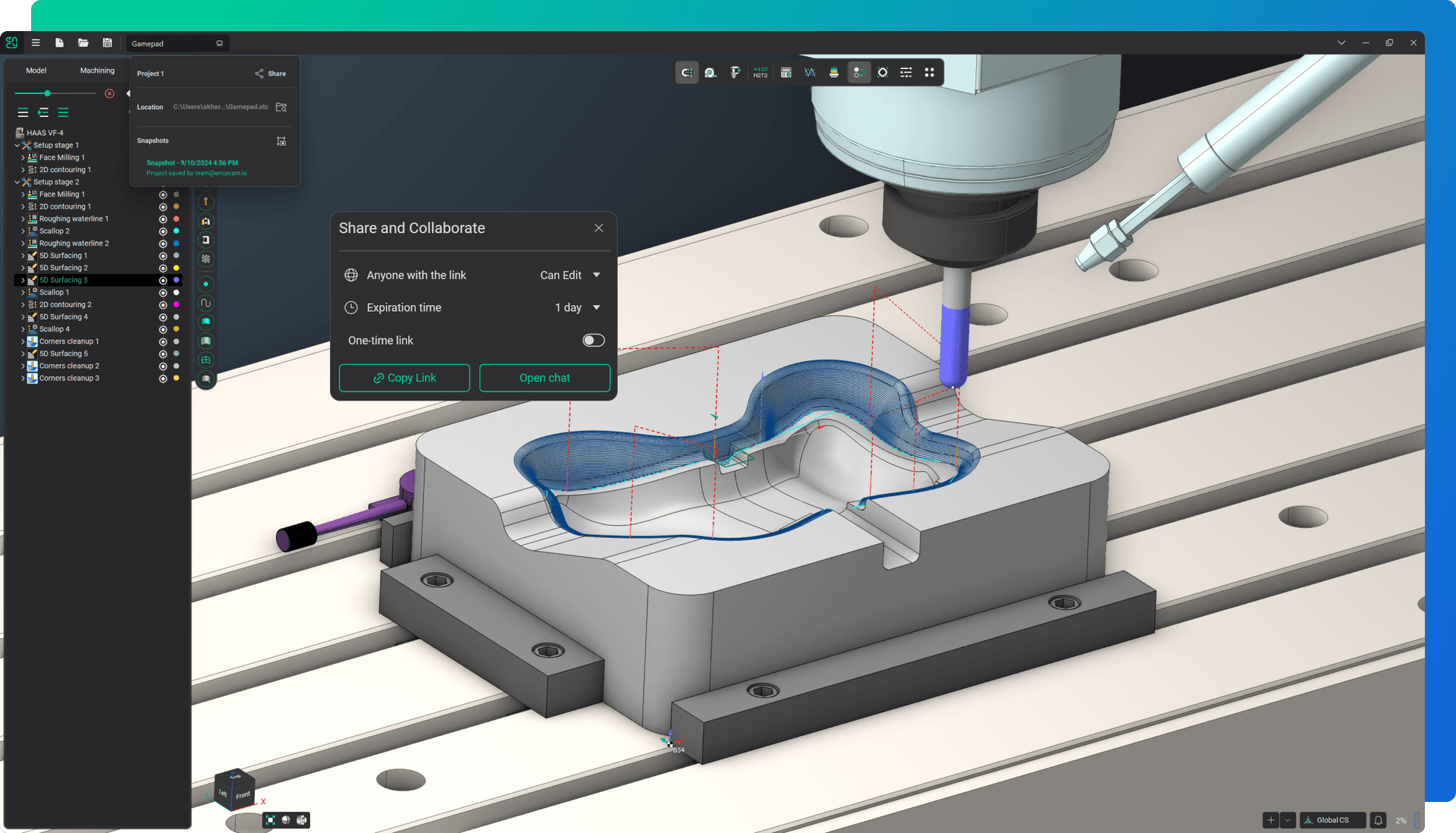Image resolution: width=1456 pixels, height=833 pixels.
Task: Select the tape measure tool icon
Action: click(711, 73)
